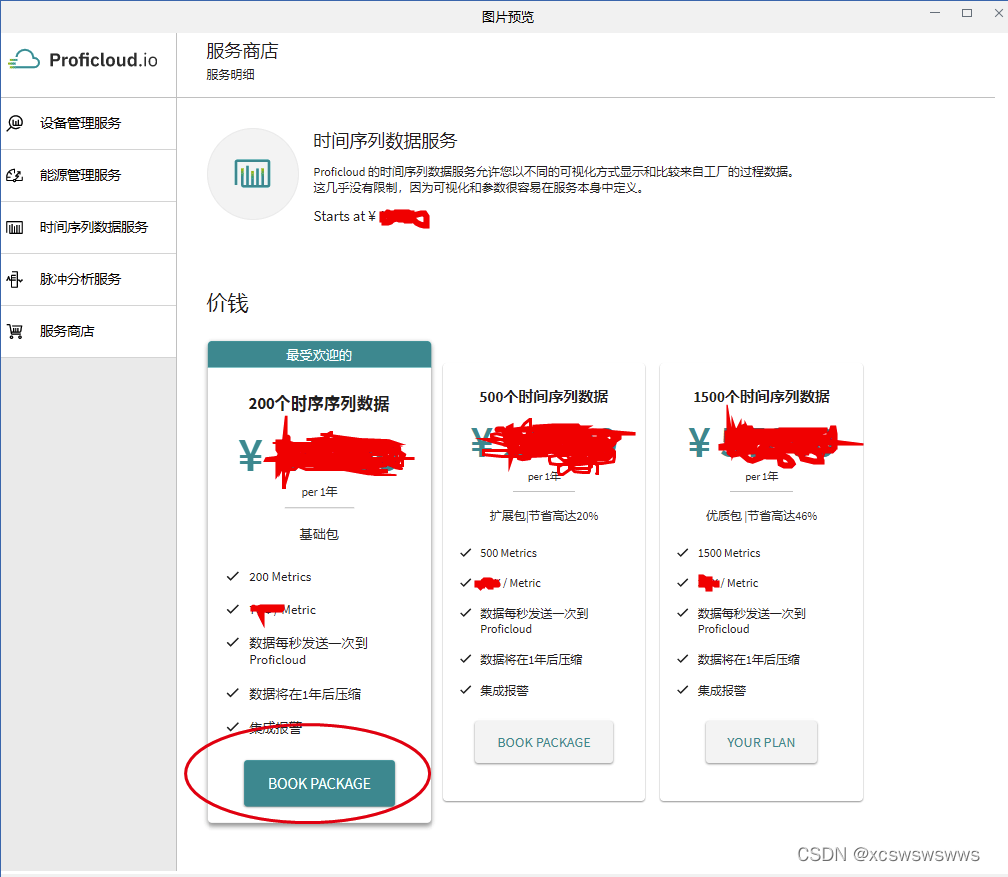Click the checkmark beside 200 Metrics
Image resolution: width=1008 pixels, height=877 pixels.
pyautogui.click(x=232, y=577)
